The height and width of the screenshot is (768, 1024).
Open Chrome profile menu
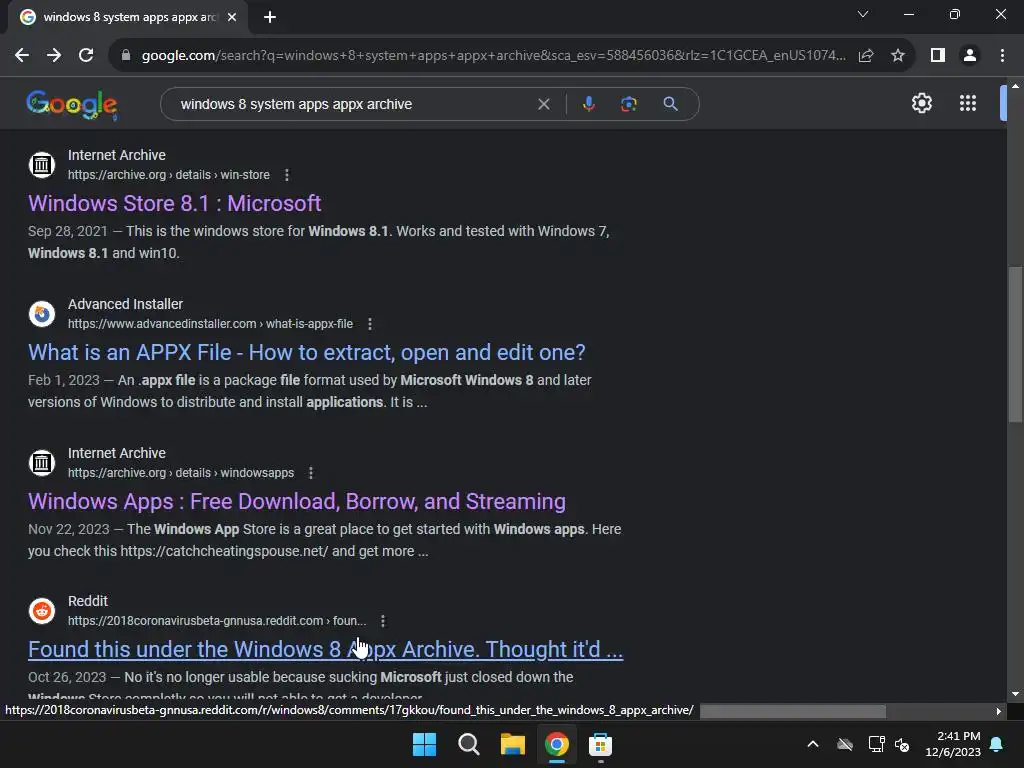pyautogui.click(x=970, y=56)
